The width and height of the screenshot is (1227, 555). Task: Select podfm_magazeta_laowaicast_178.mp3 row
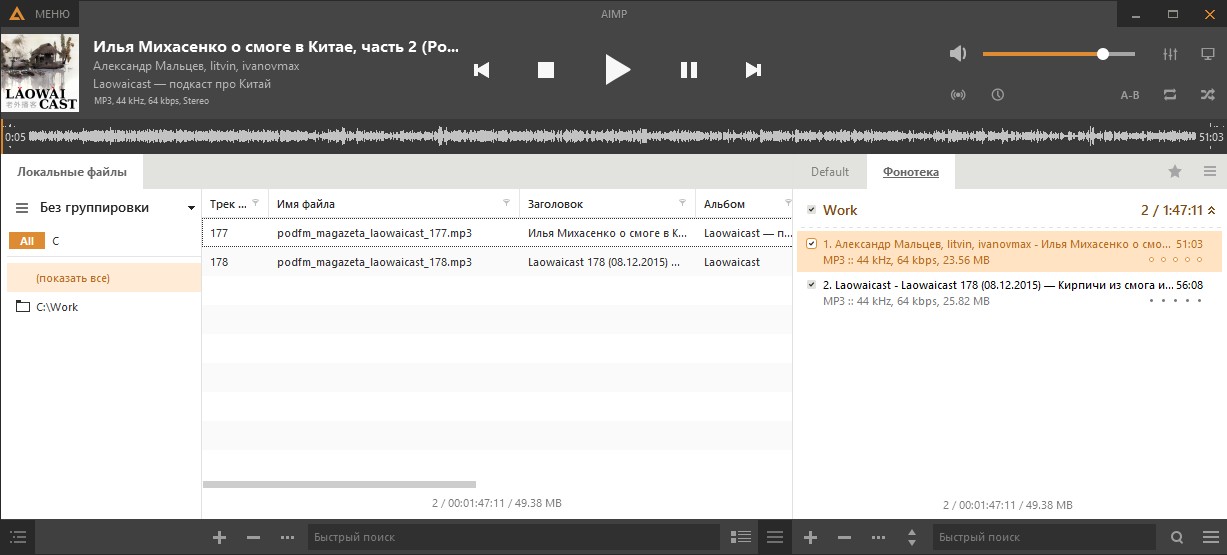point(497,262)
